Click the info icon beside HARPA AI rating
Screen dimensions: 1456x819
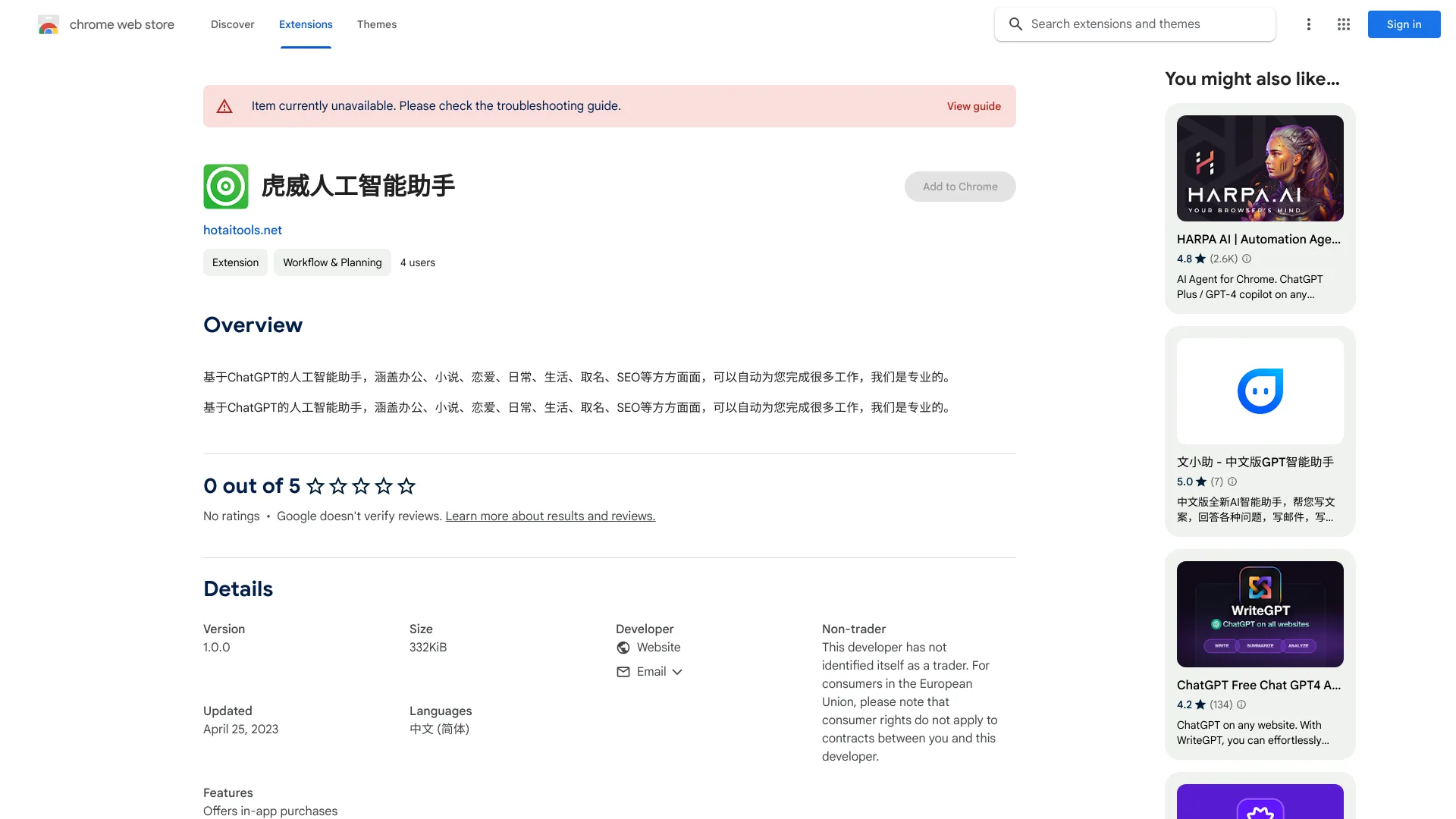(1247, 259)
